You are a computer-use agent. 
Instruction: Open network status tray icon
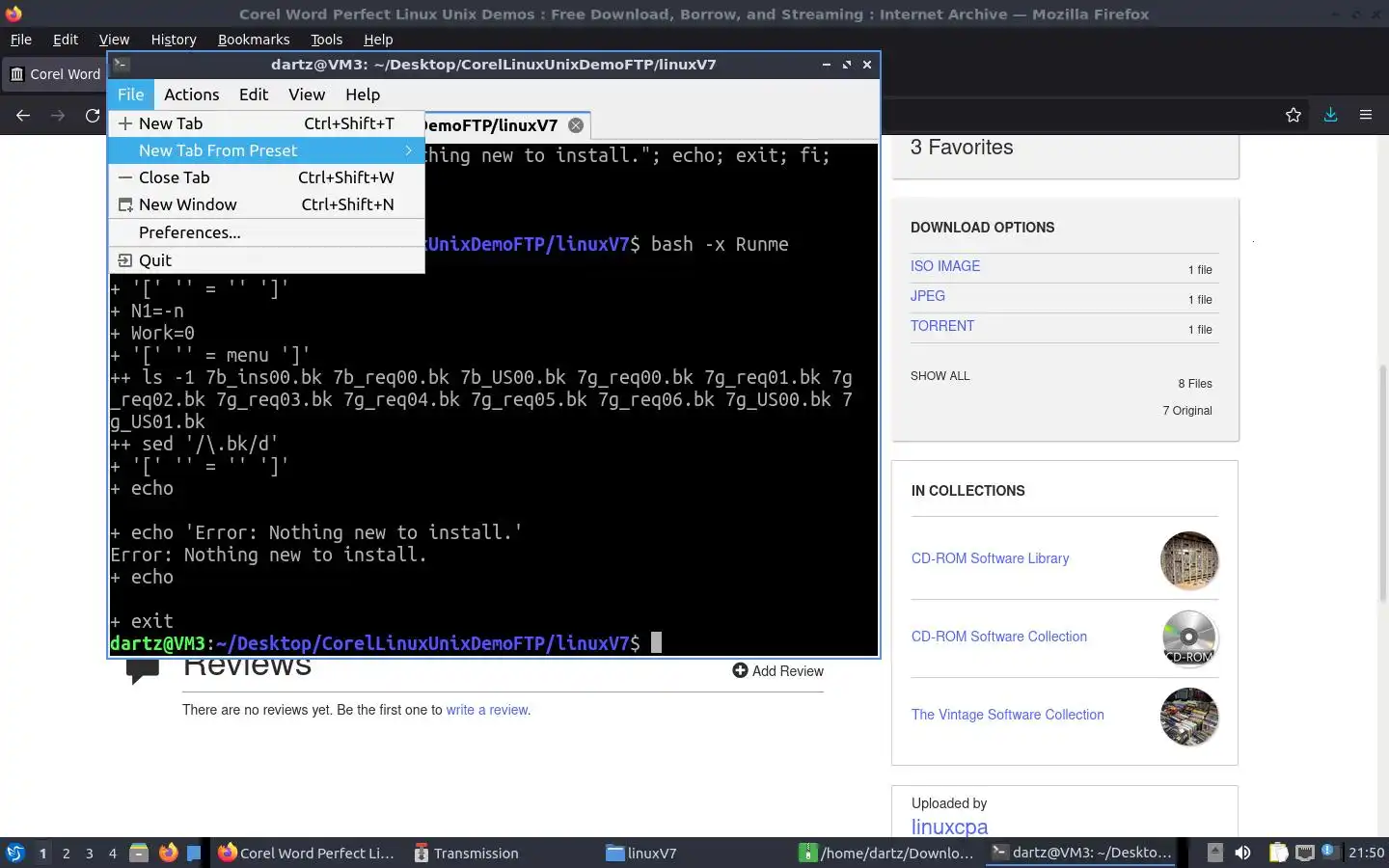(x=1305, y=853)
